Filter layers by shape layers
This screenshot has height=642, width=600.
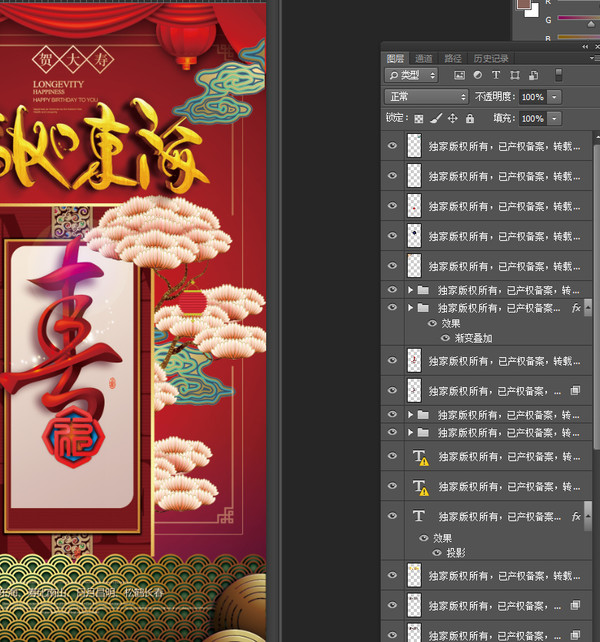coord(515,75)
